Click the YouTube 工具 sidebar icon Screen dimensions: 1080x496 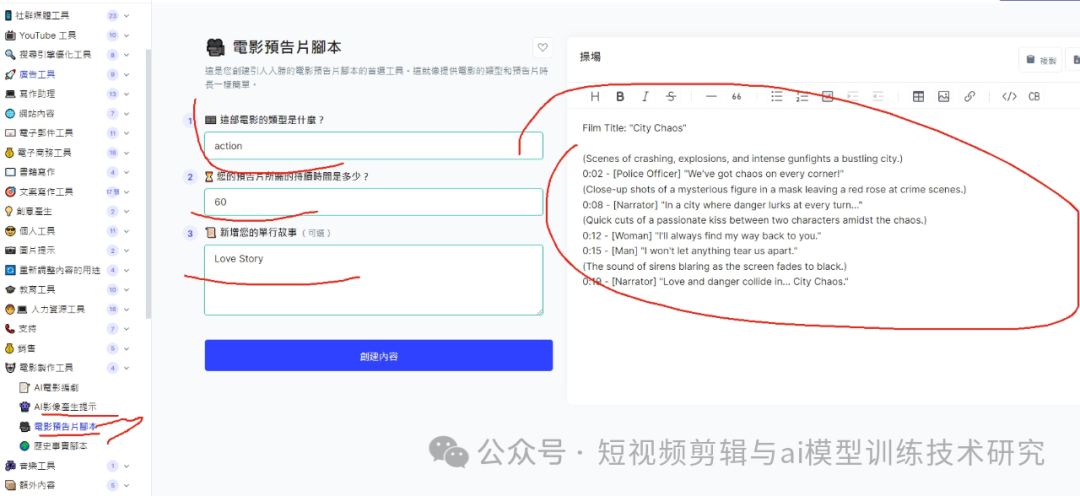click(x=10, y=35)
